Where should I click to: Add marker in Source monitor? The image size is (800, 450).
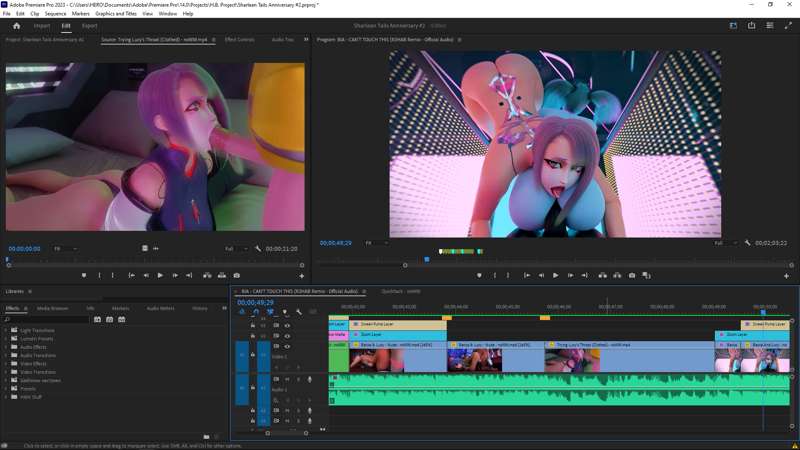click(x=84, y=276)
